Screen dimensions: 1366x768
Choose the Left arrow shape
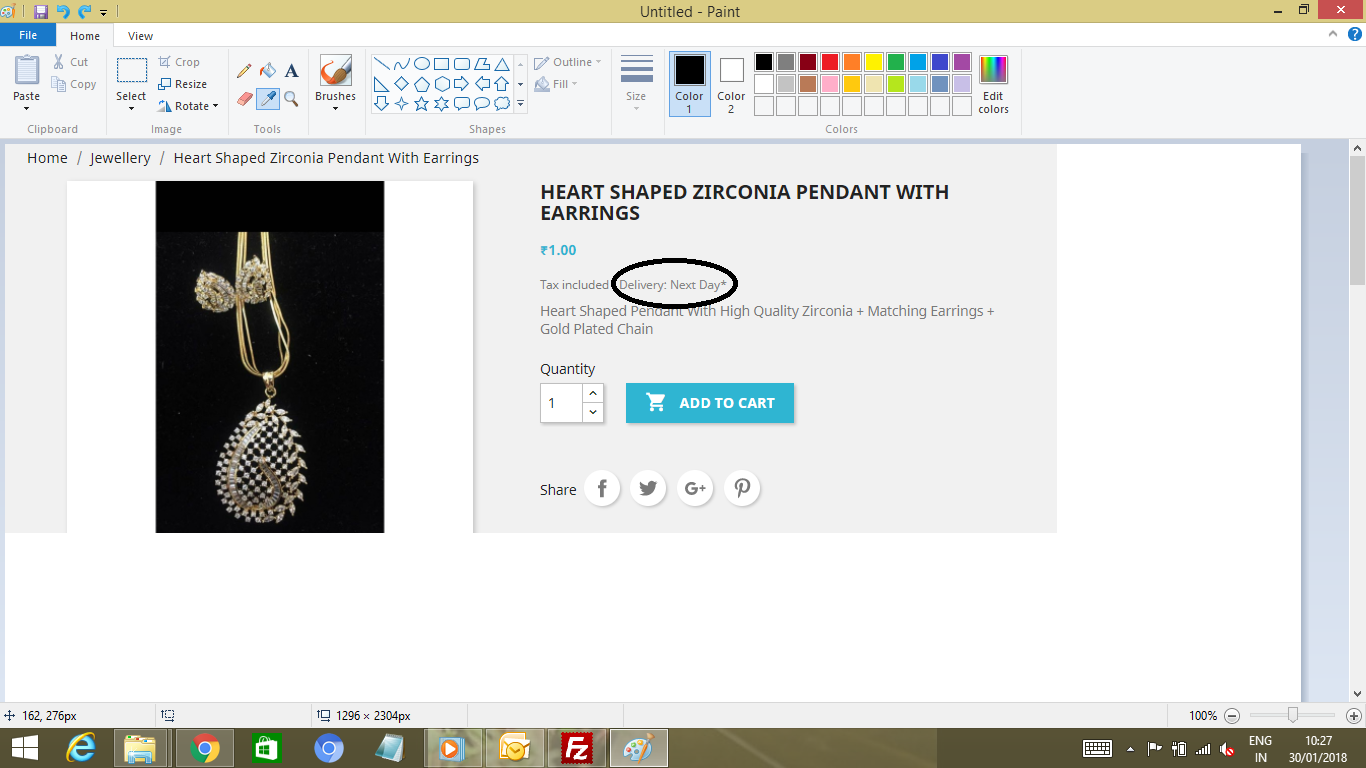[481, 84]
